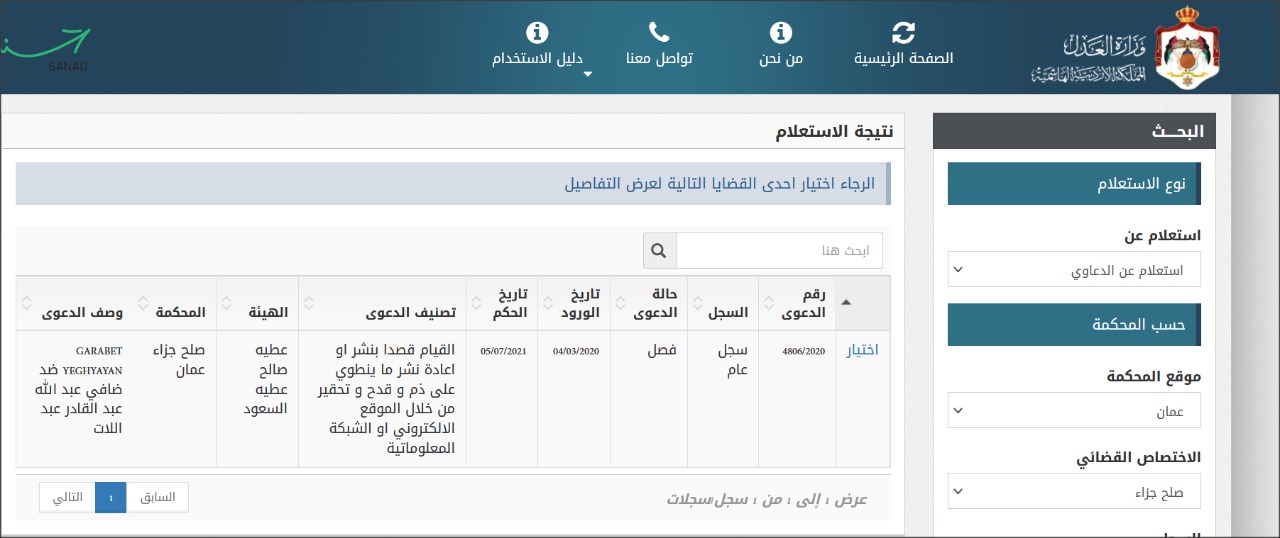Click the التالي pagination button

[x=67, y=497]
